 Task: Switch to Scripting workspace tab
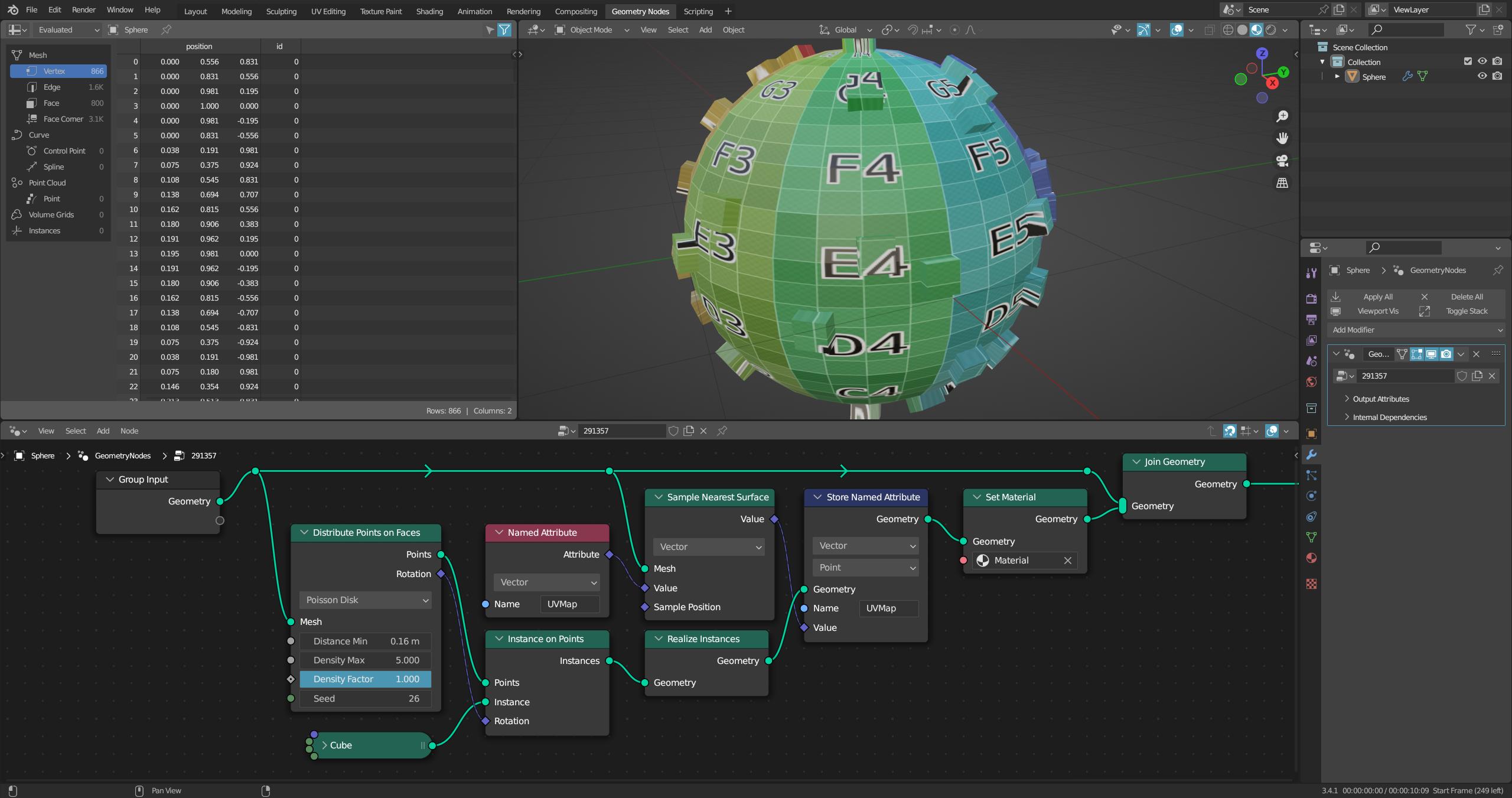coord(698,11)
